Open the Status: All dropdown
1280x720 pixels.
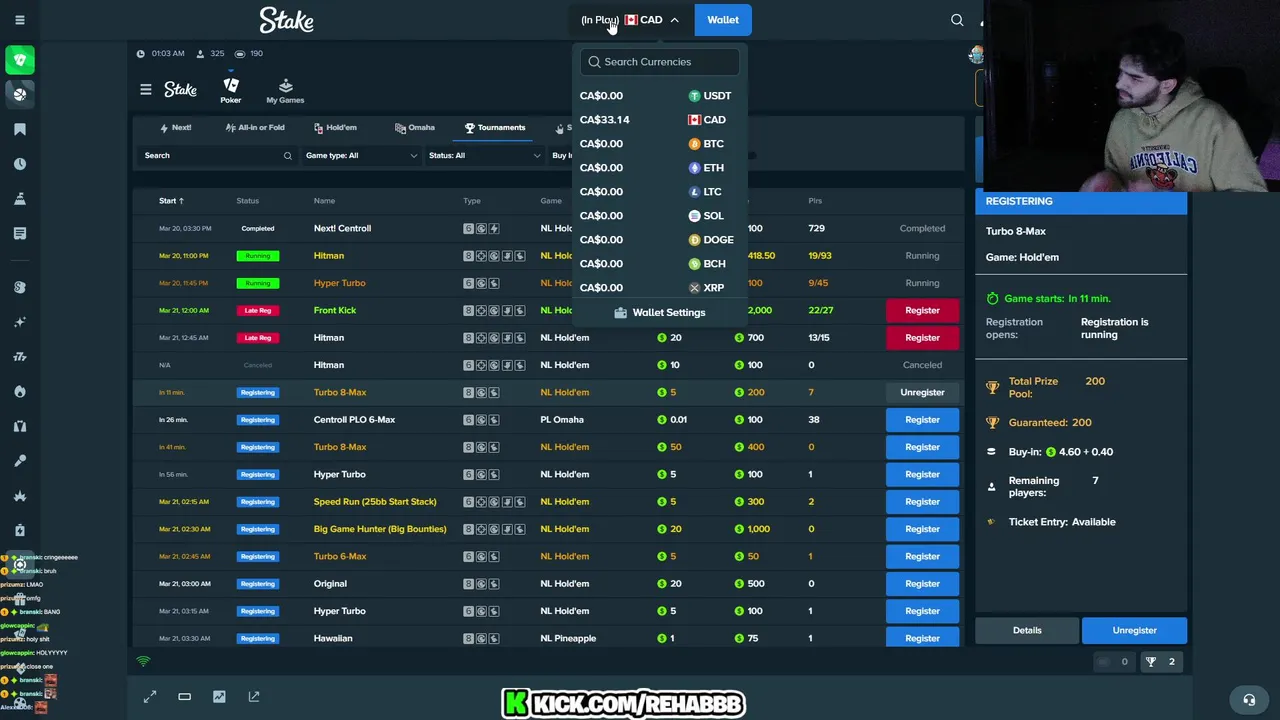484,156
